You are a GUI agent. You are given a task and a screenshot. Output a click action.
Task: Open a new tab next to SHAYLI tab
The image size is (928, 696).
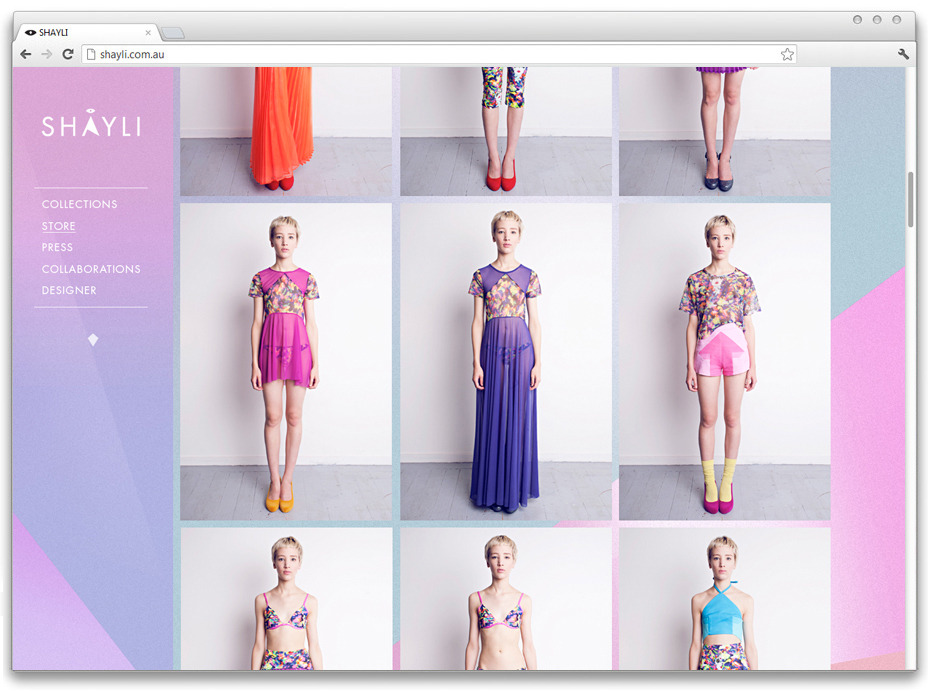click(173, 33)
